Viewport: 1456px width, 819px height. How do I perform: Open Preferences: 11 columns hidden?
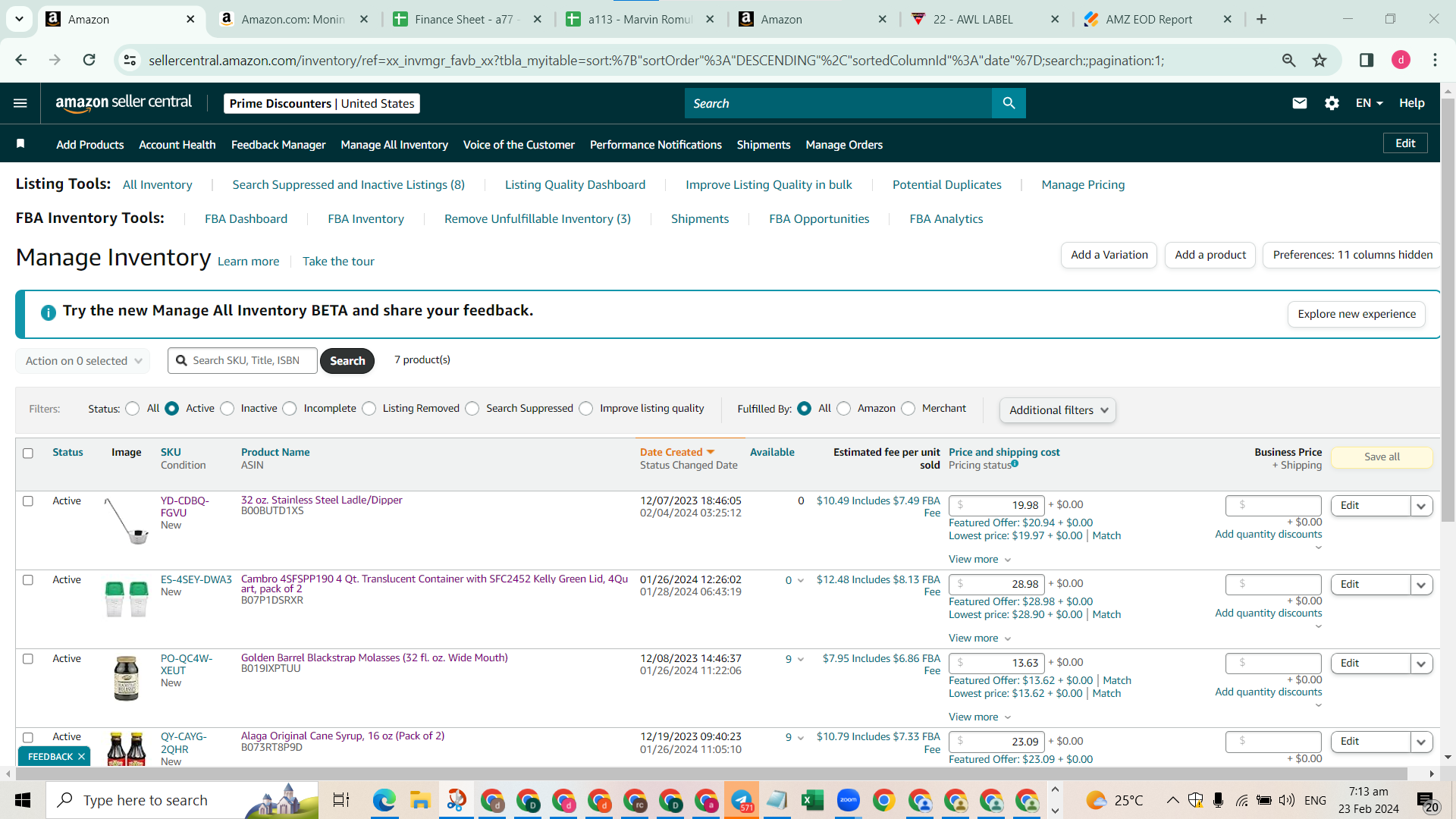coord(1352,255)
